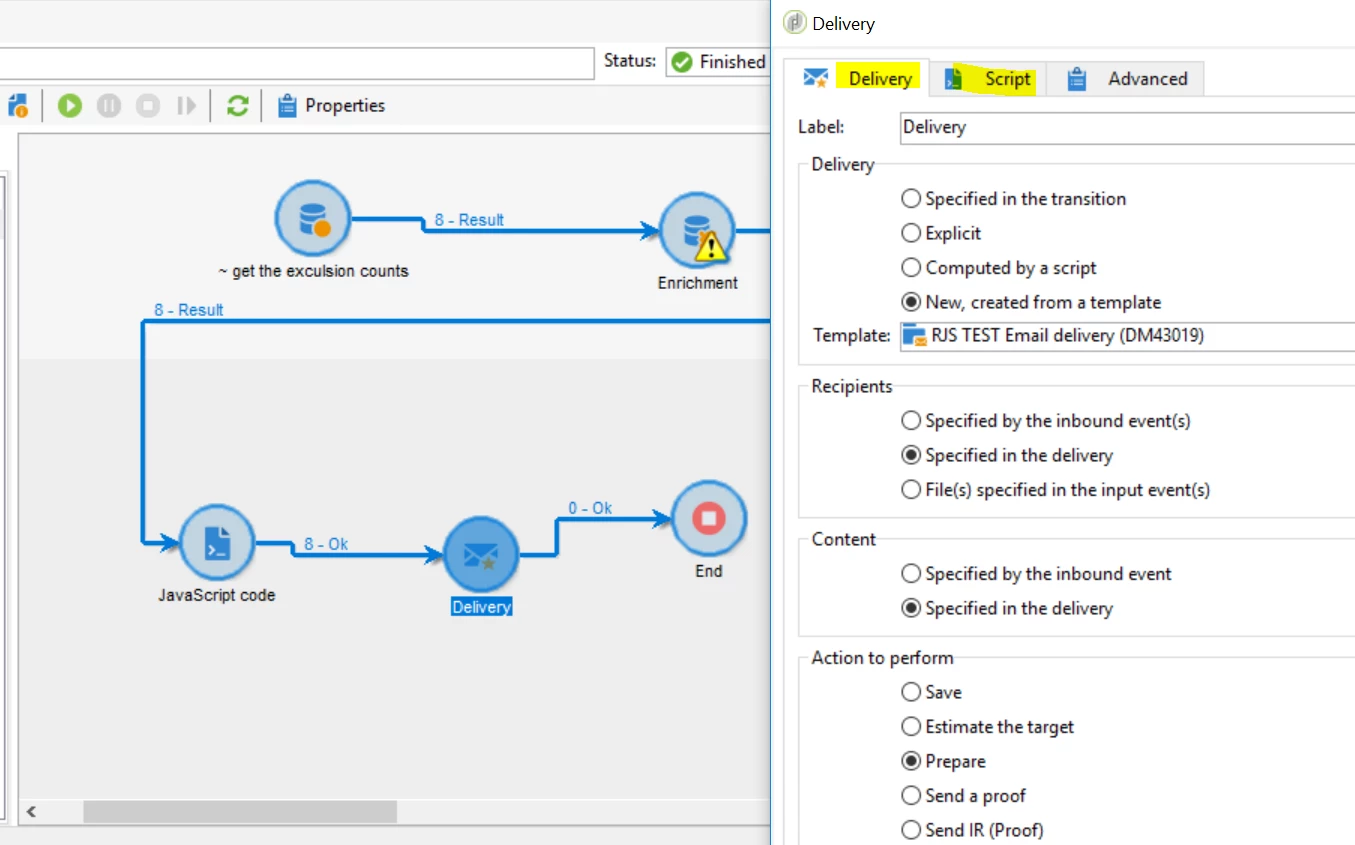Select recipients 'Specified in the delivery'
This screenshot has width=1355, height=845.
[x=1007, y=455]
